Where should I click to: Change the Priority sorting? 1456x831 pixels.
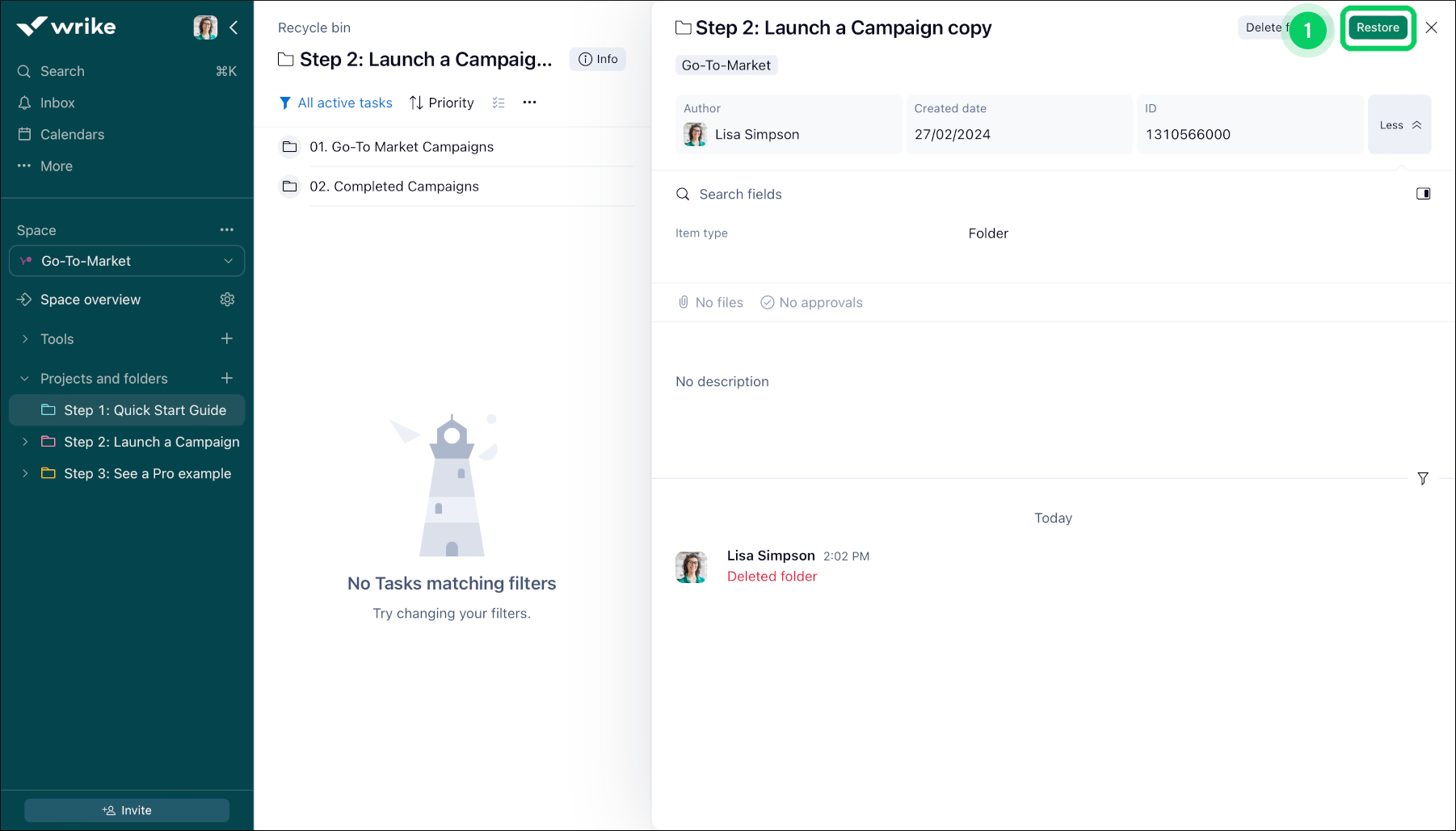pyautogui.click(x=442, y=103)
